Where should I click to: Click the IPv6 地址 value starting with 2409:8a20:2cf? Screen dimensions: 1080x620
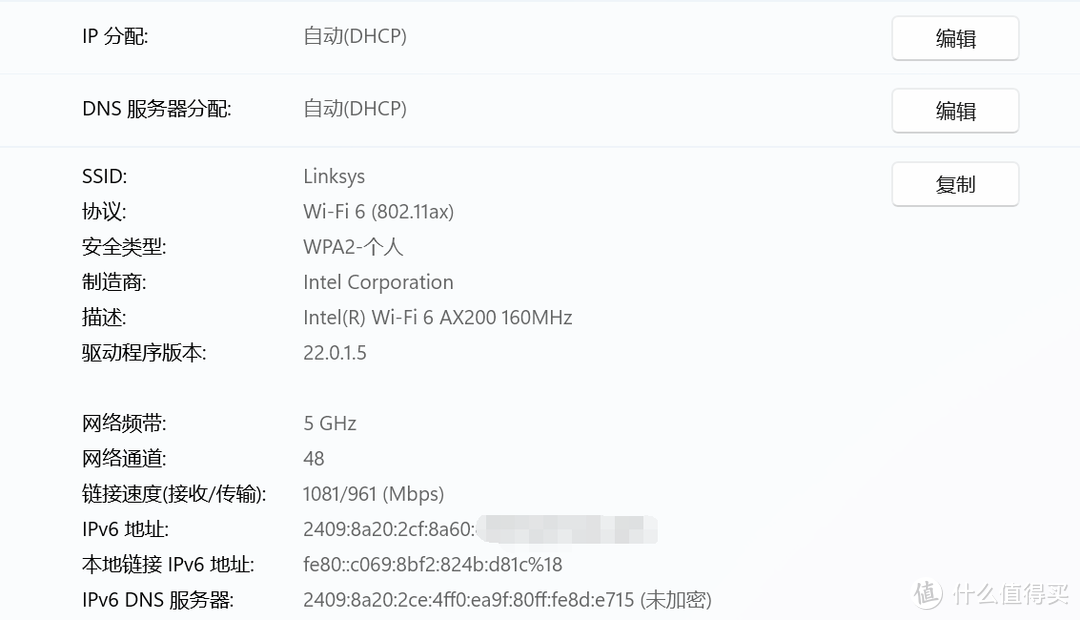[388, 529]
